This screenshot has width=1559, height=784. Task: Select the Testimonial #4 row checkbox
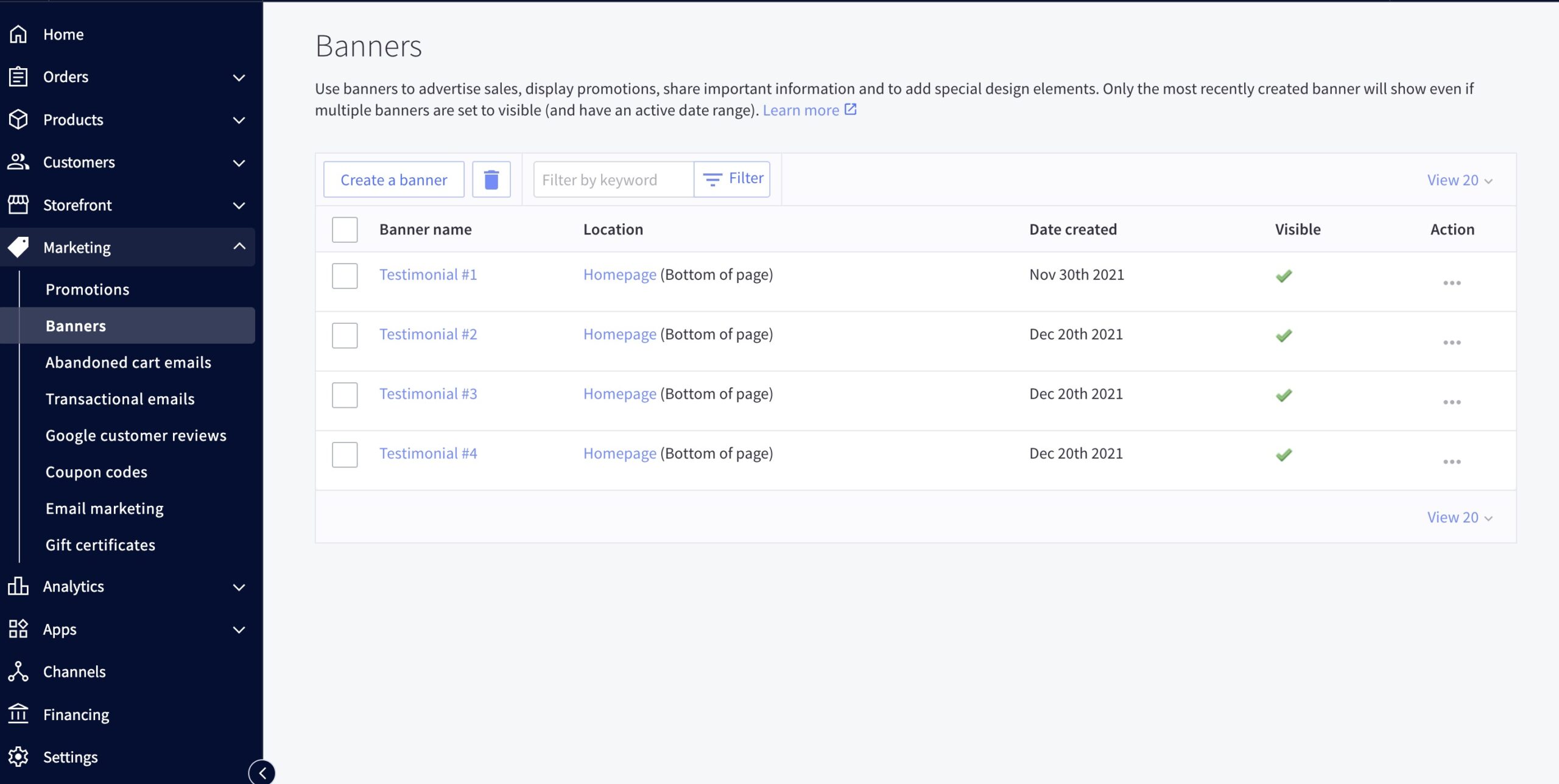click(x=345, y=455)
